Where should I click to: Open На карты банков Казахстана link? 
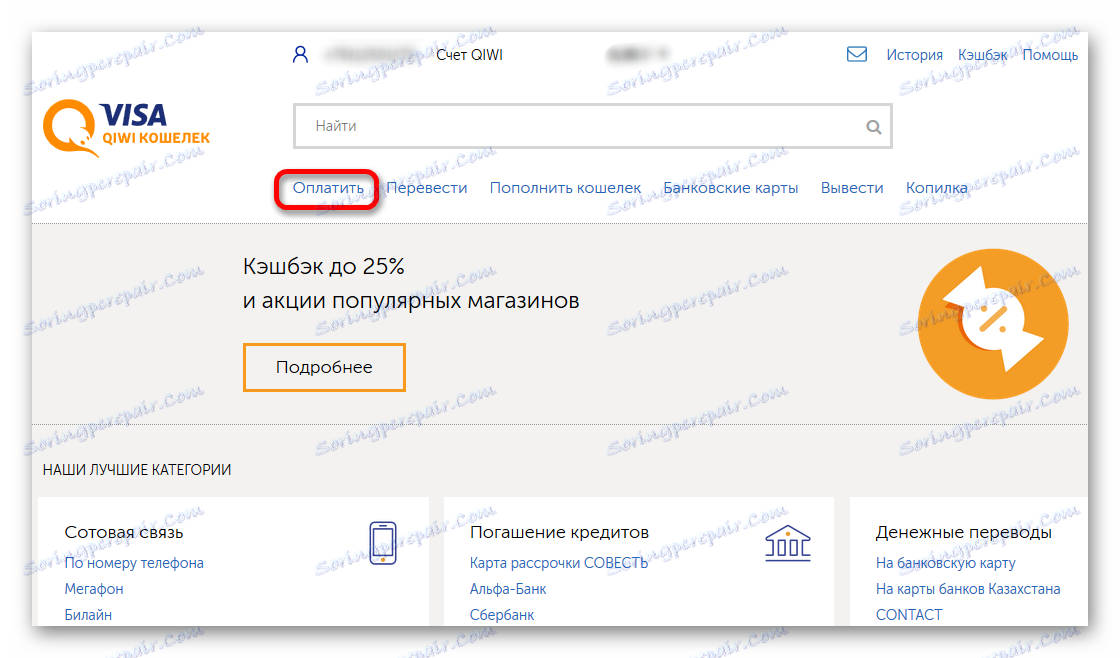click(x=968, y=589)
